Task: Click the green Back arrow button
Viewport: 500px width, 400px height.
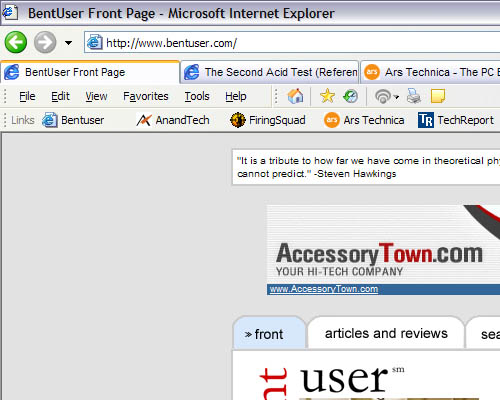Action: (16, 42)
